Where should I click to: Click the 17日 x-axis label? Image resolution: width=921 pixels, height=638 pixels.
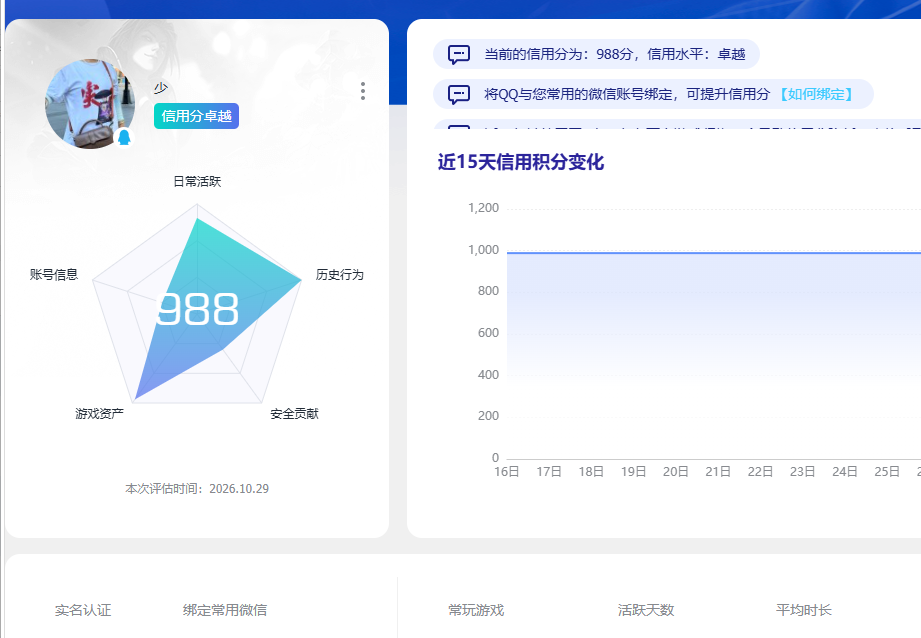[x=549, y=472]
